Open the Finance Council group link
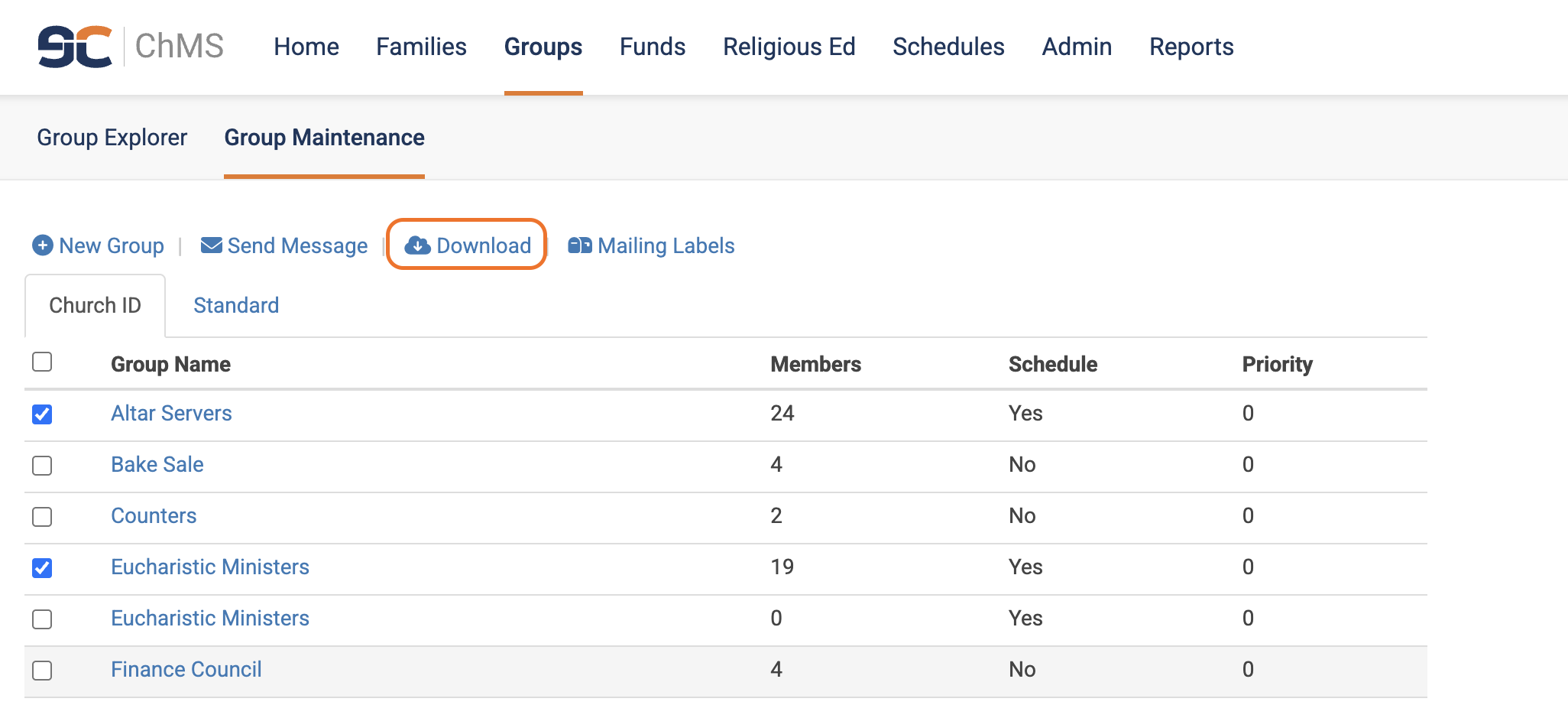 click(x=186, y=670)
